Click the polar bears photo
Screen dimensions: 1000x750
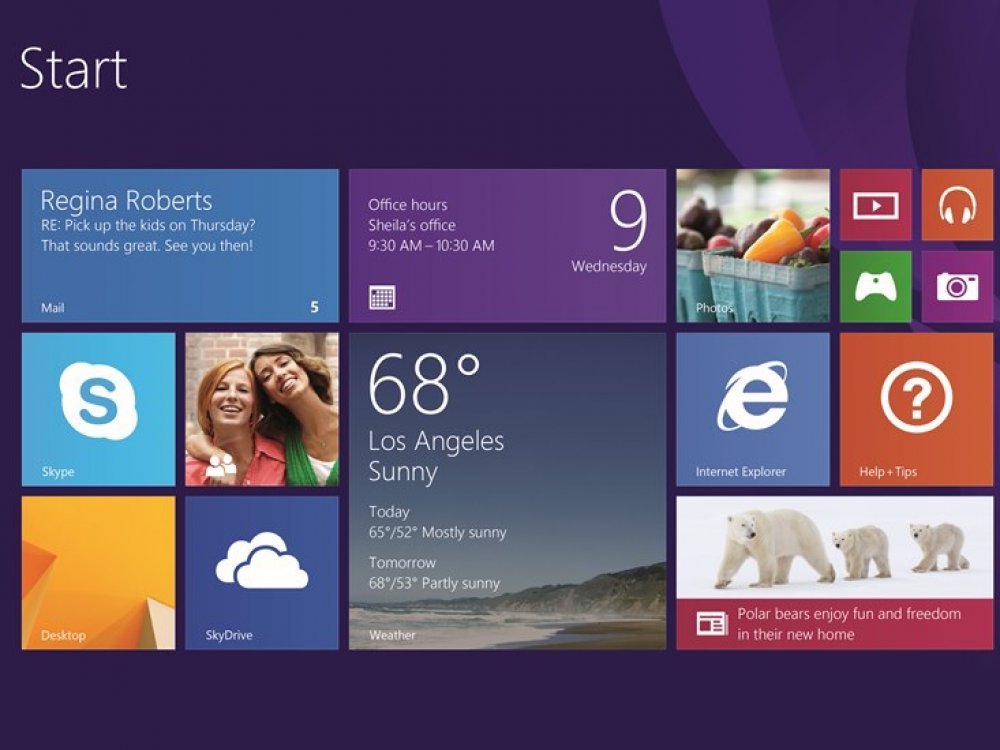(x=835, y=547)
